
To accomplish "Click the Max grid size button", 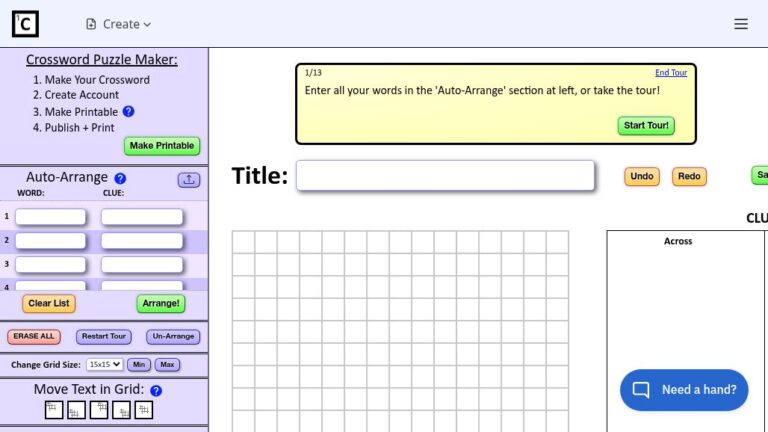I will [167, 364].
